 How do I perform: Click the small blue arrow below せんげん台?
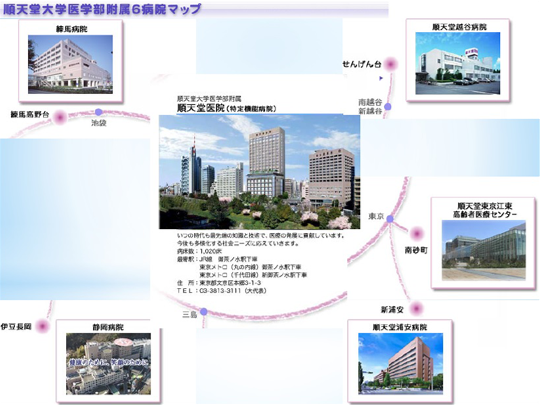coord(381,78)
